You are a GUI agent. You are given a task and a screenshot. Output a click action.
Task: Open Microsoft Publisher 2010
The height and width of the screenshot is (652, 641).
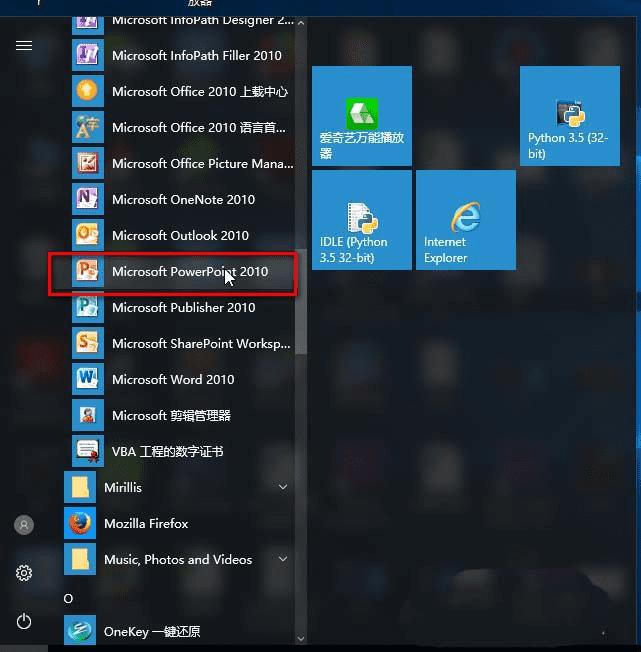tap(173, 308)
